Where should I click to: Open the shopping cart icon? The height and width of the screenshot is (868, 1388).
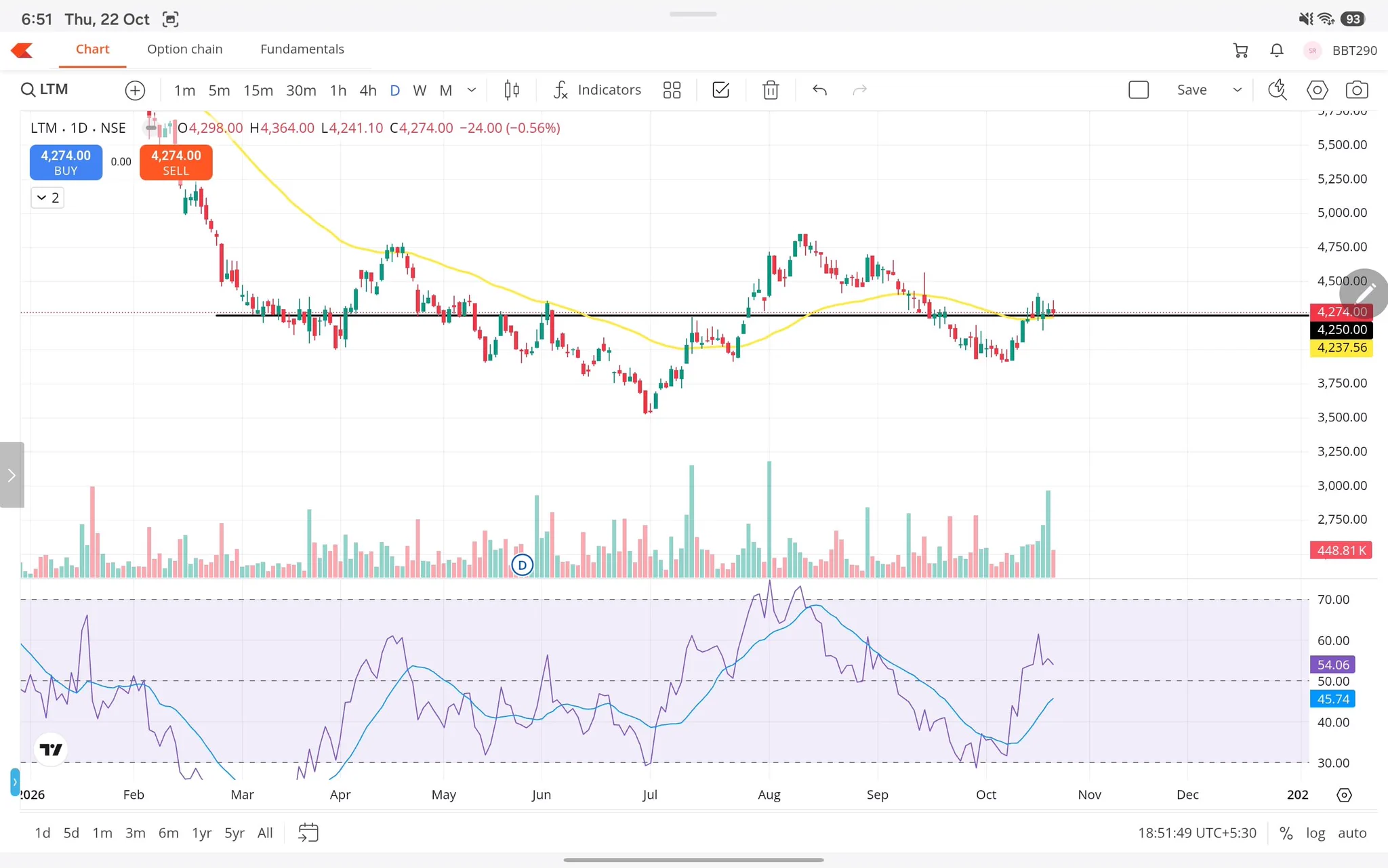click(x=1240, y=50)
